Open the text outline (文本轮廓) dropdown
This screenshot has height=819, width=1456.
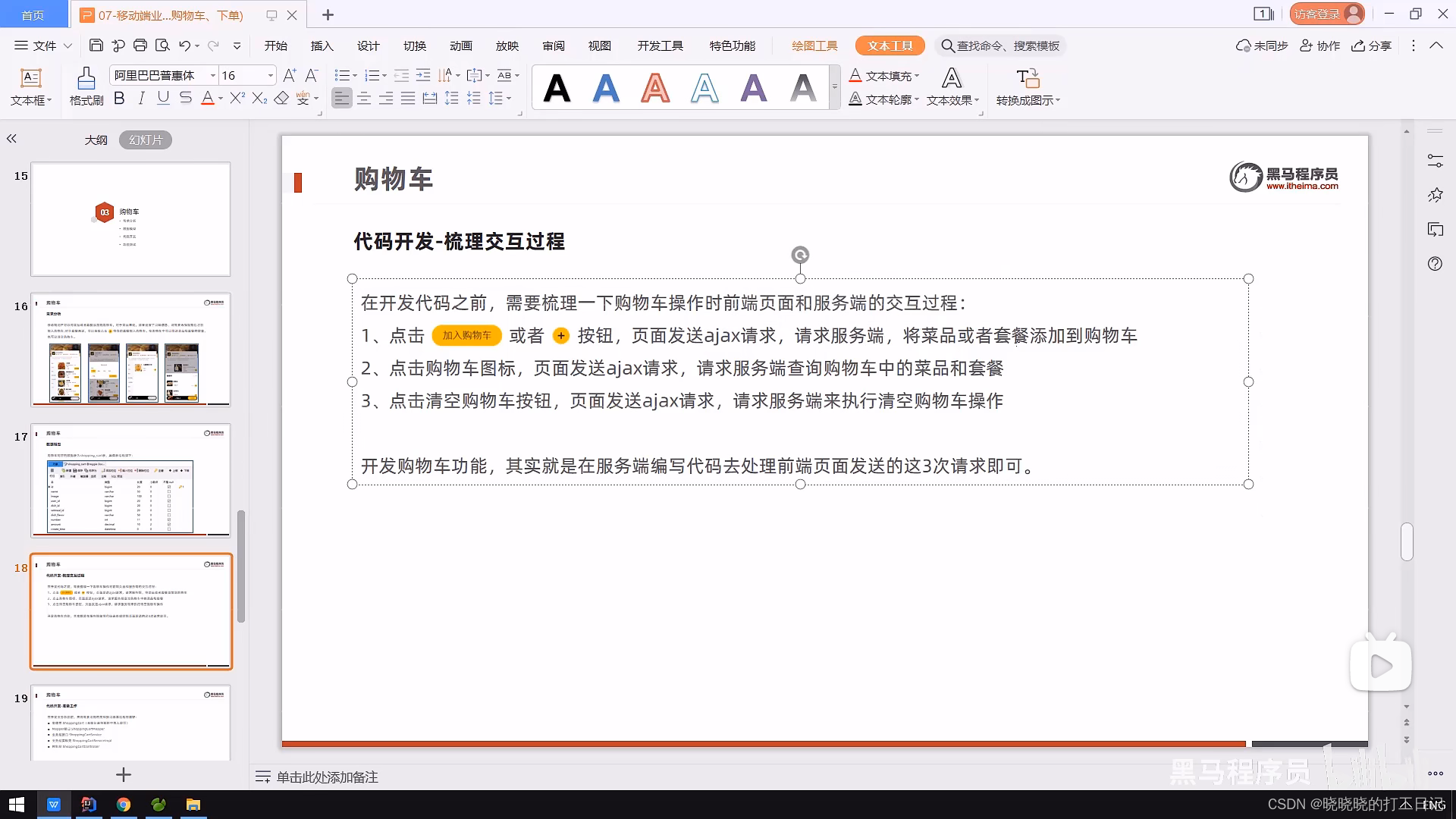point(884,99)
